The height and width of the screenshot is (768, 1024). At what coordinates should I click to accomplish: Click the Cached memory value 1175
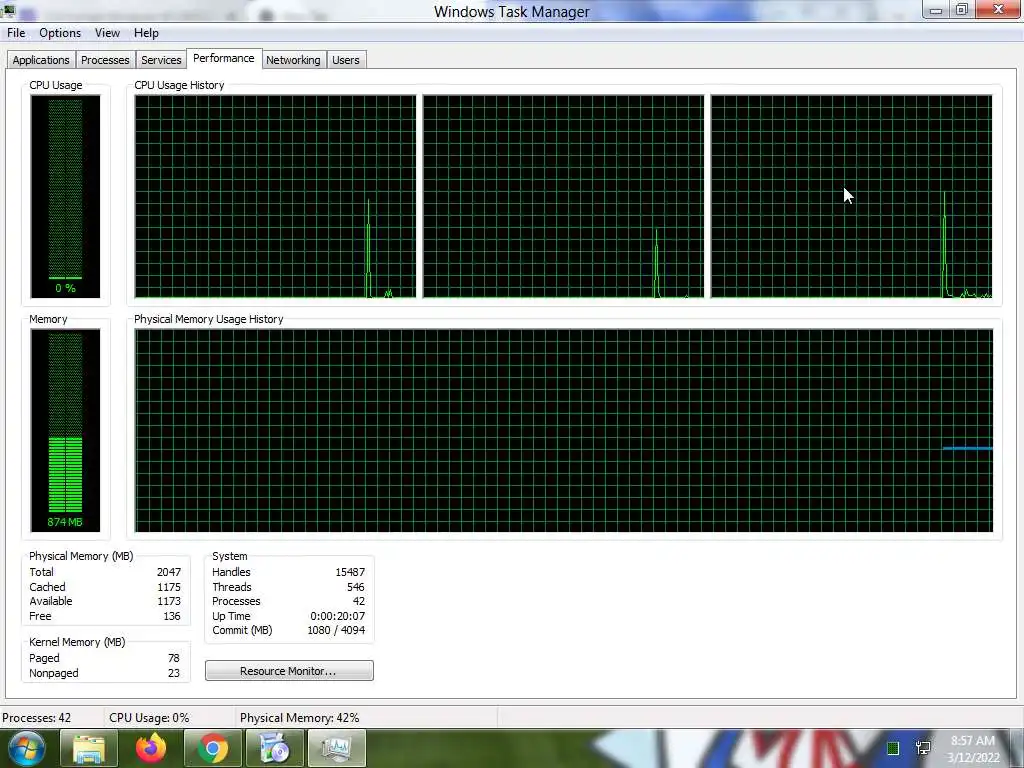coord(168,587)
